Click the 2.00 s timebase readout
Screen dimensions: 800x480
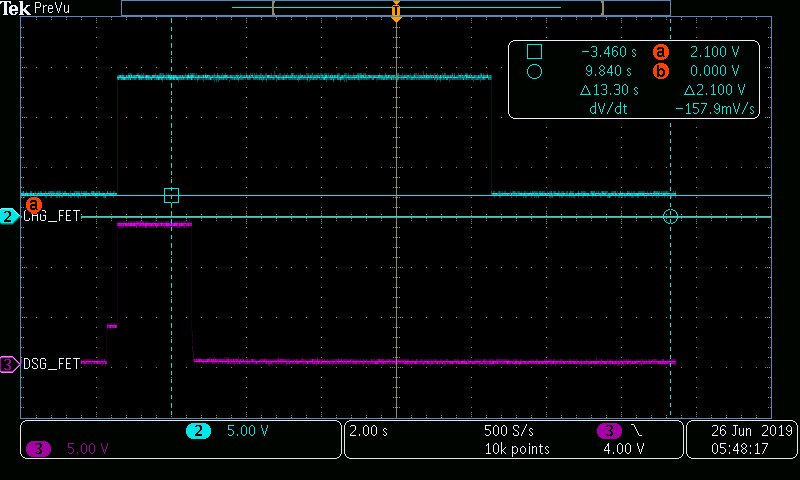(x=368, y=431)
